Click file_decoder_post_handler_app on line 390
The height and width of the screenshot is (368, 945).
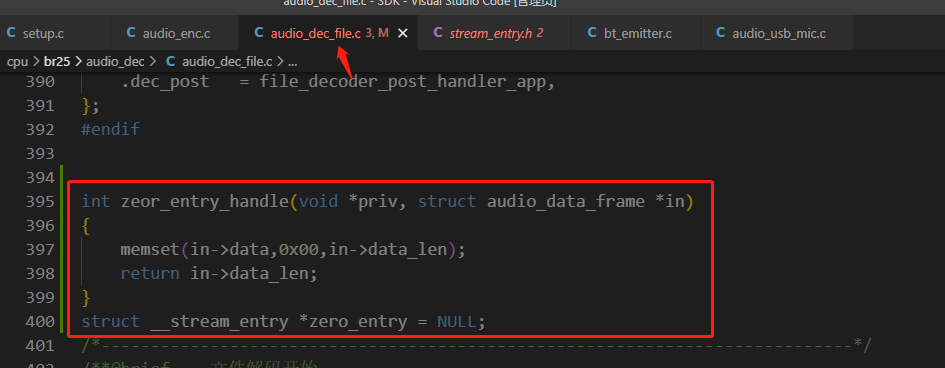[402, 81]
